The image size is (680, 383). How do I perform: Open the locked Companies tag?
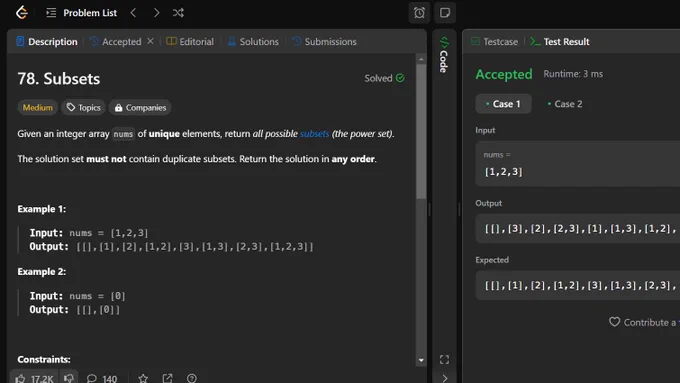[x=140, y=108]
